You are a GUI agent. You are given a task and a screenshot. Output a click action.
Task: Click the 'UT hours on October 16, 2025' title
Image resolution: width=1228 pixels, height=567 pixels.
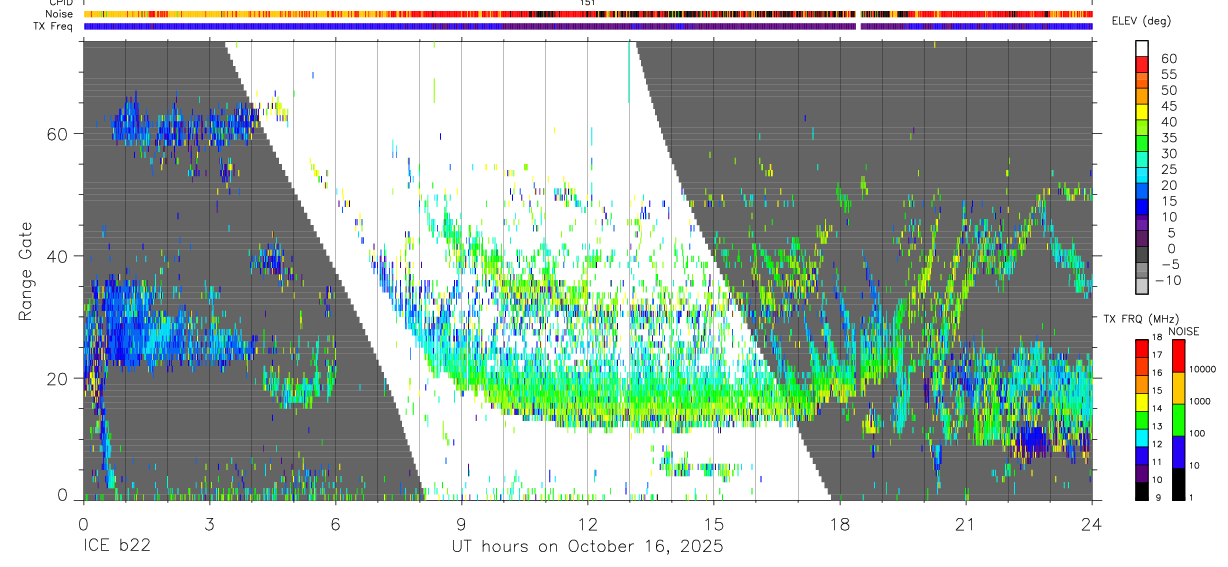coord(588,547)
